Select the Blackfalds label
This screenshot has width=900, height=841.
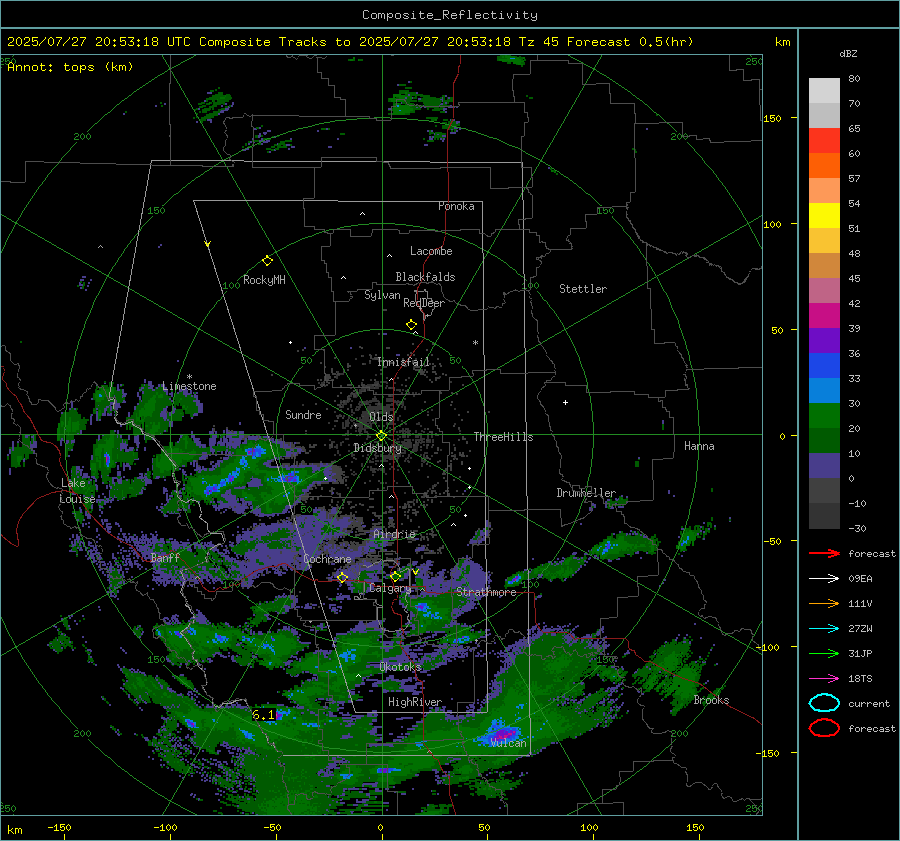tap(425, 277)
